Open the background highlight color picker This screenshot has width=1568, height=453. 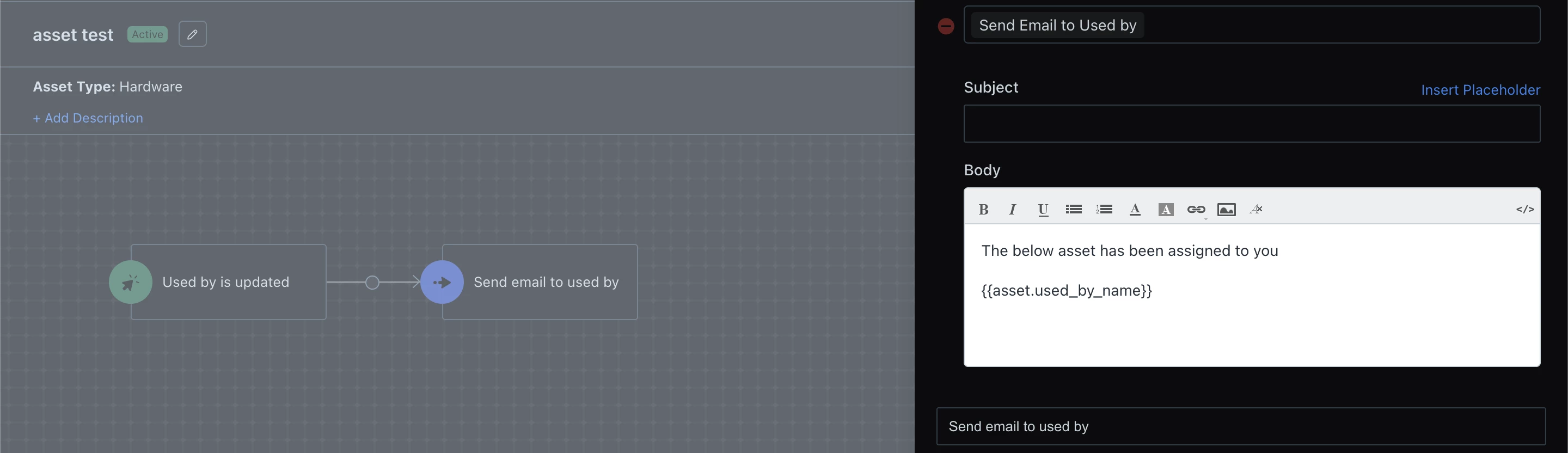1166,210
